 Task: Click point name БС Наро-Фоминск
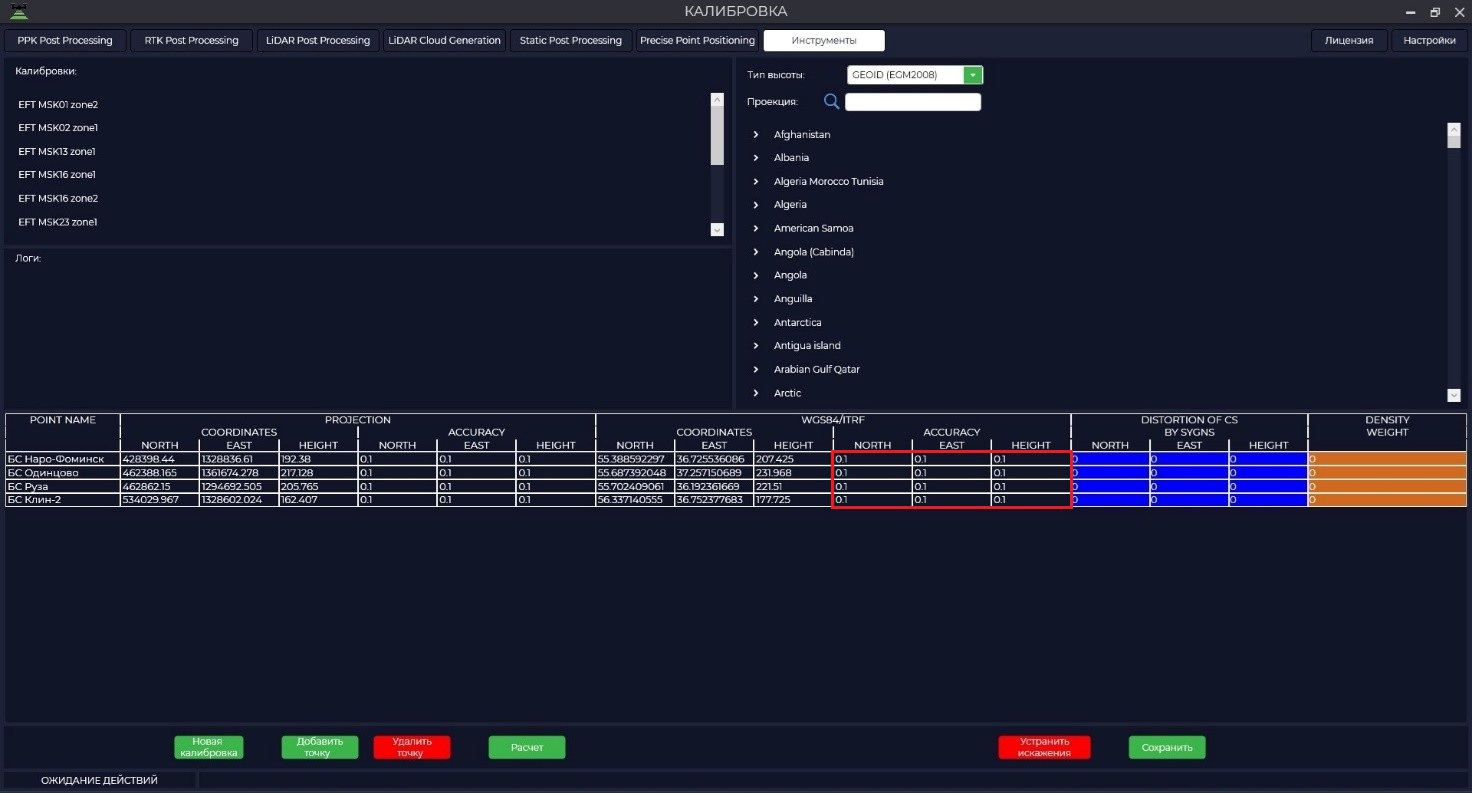[x=63, y=459]
